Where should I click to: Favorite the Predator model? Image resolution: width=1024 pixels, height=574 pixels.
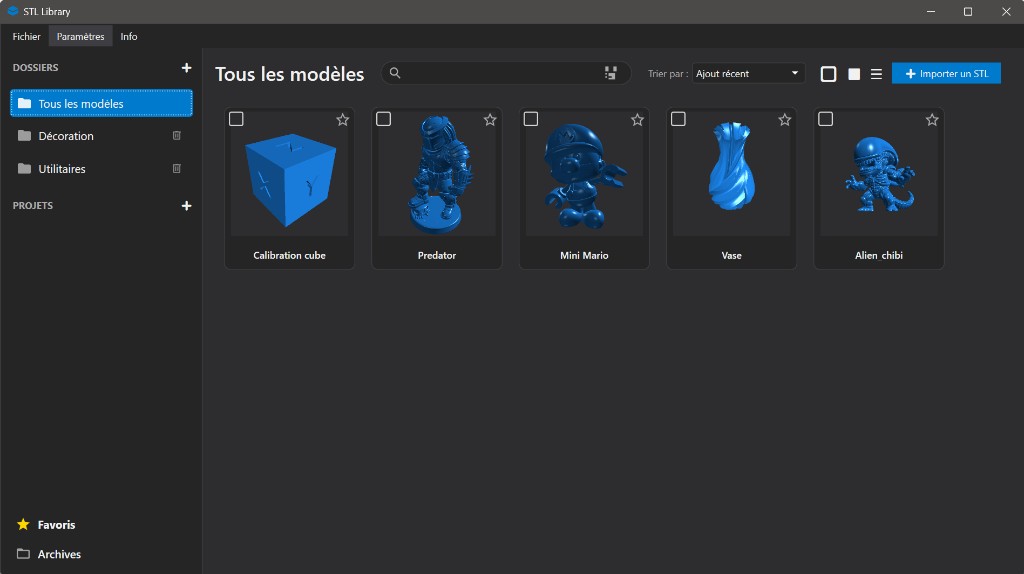(x=490, y=120)
